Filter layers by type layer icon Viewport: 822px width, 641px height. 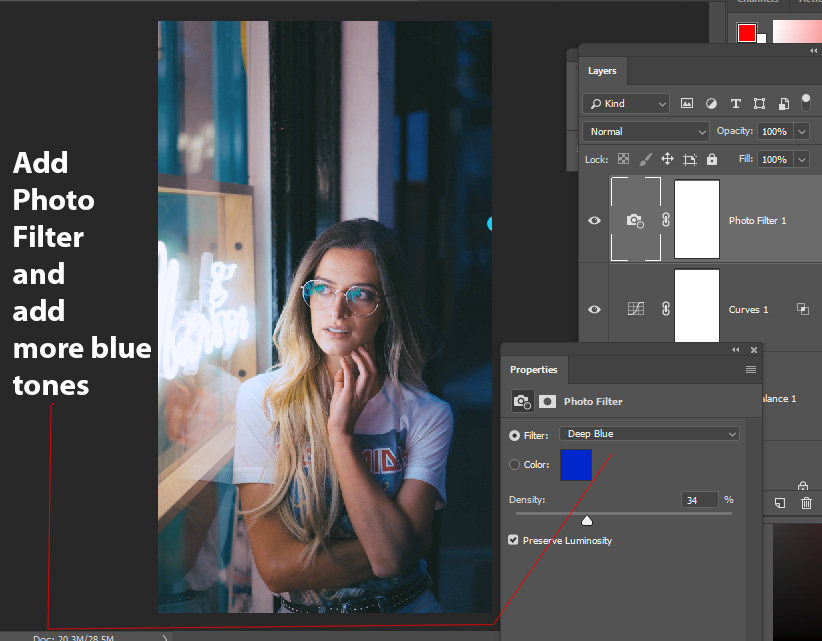736,103
